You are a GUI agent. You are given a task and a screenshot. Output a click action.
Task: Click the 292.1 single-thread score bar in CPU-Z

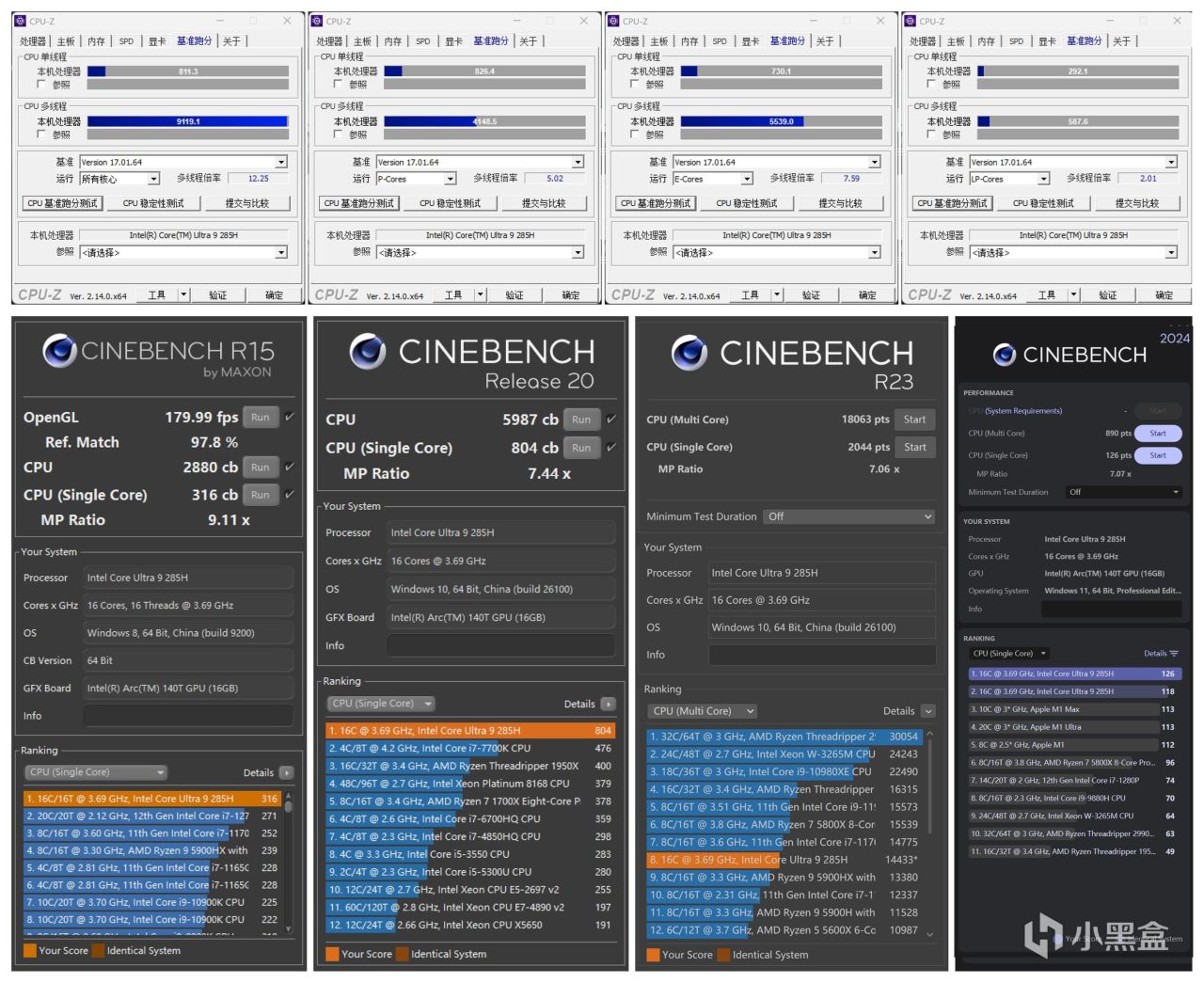coord(1078,71)
